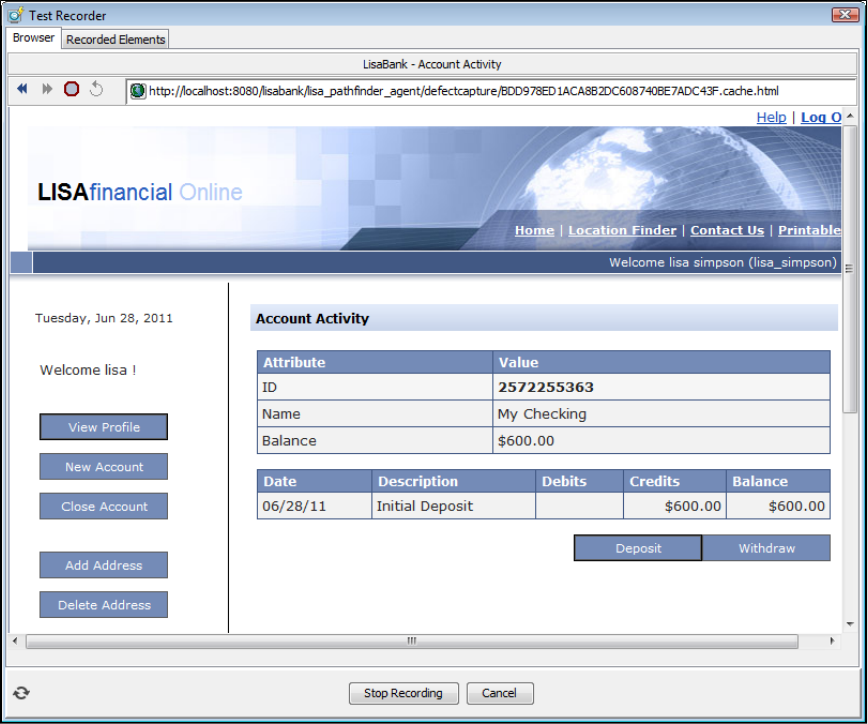Click the Attribute column header
The height and width of the screenshot is (724, 868).
375,362
